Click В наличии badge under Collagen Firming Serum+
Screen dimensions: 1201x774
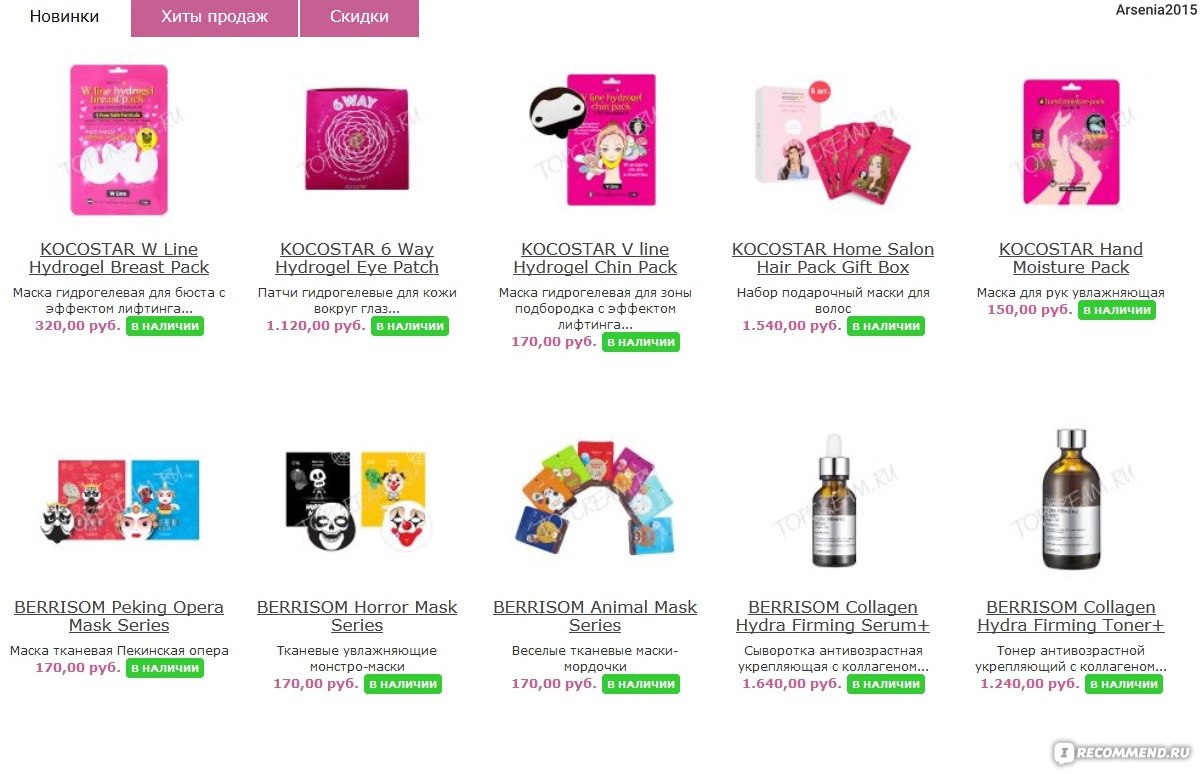click(886, 684)
